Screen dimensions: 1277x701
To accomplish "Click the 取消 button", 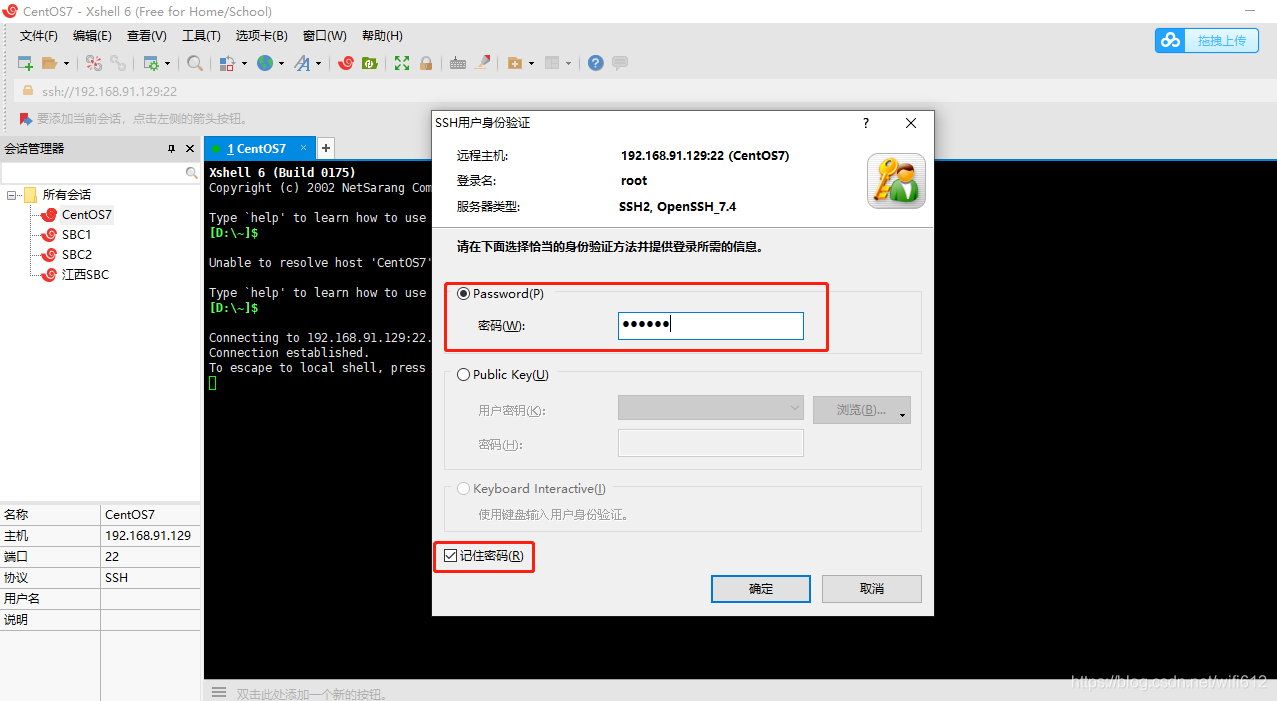I will tap(872, 589).
